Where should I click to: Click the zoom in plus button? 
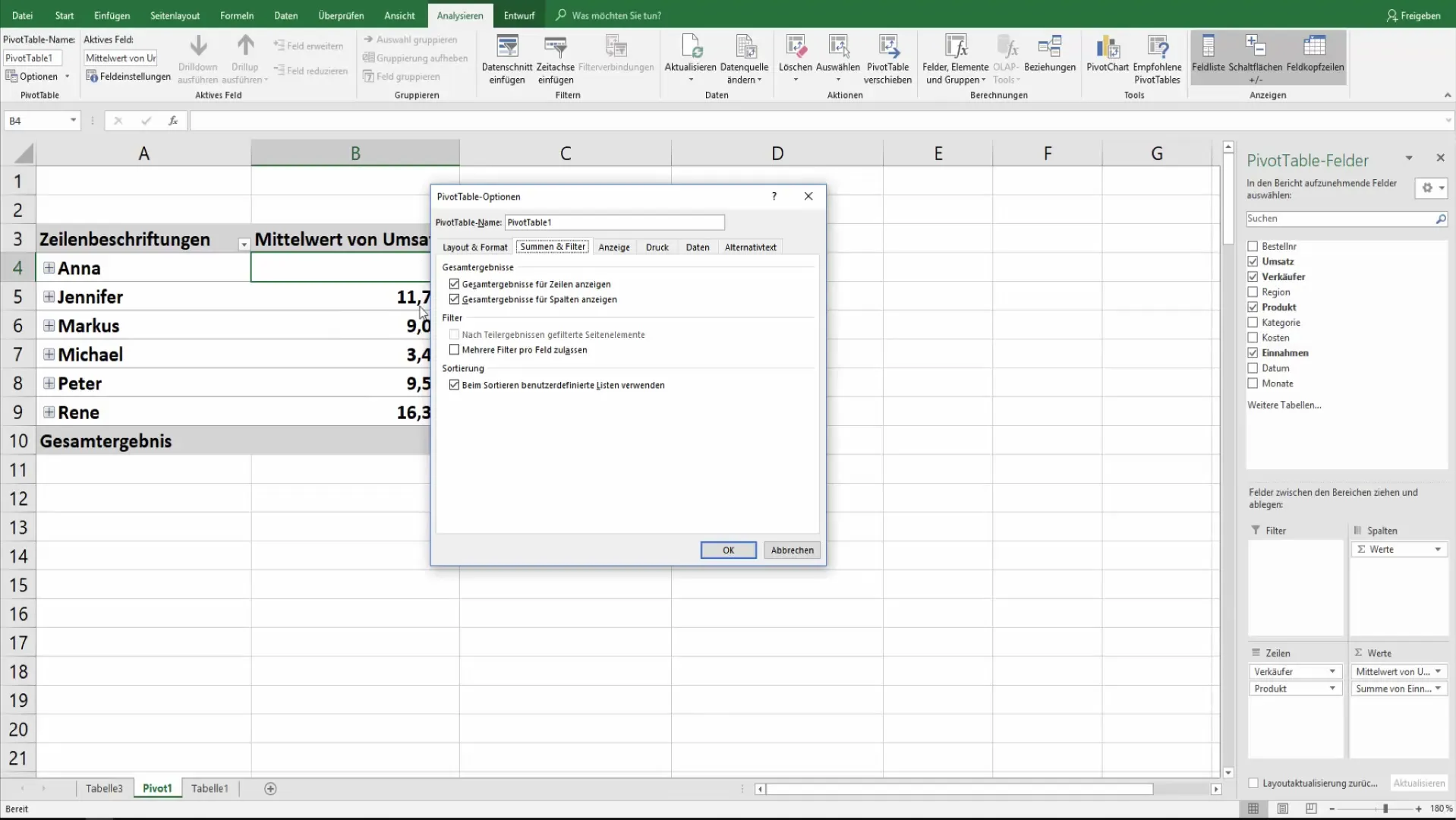point(1419,809)
